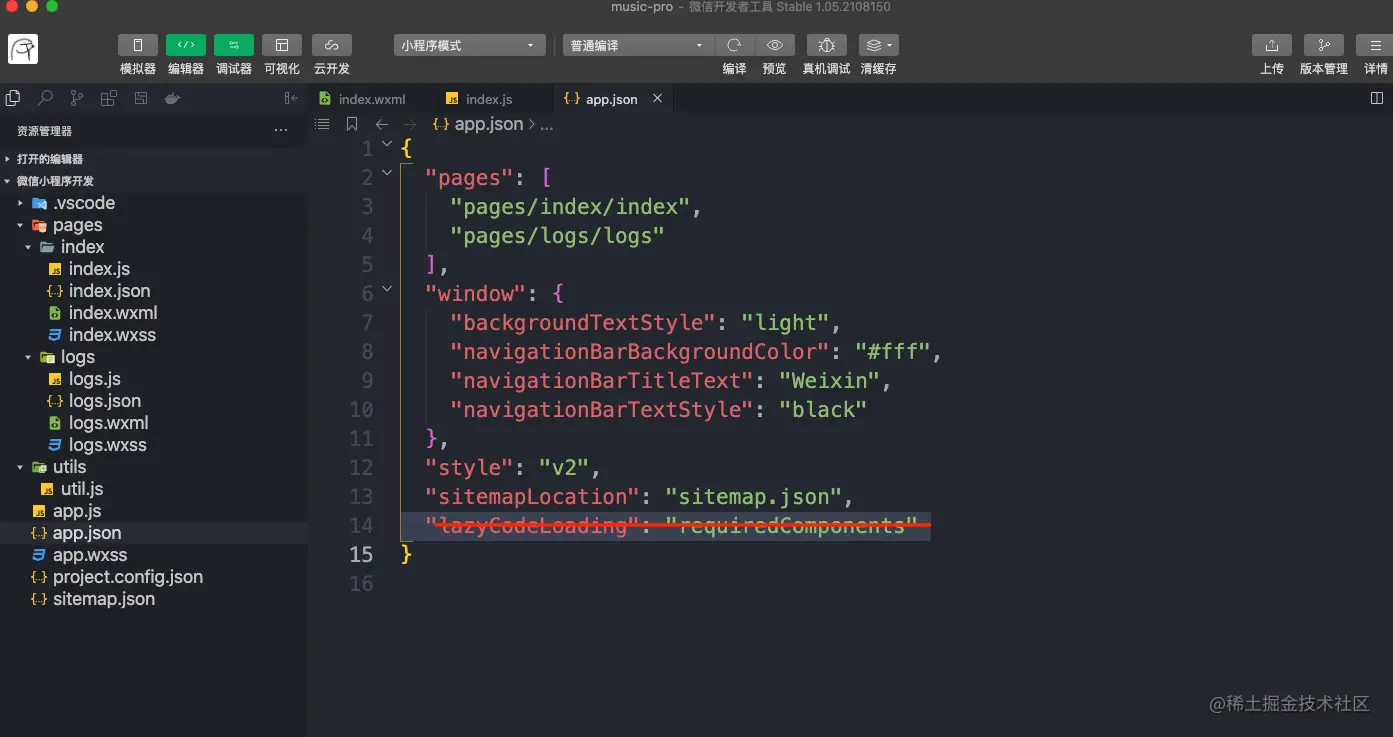Viewport: 1393px width, 737px height.
Task: Open the search icon in activity bar
Action: (45, 98)
